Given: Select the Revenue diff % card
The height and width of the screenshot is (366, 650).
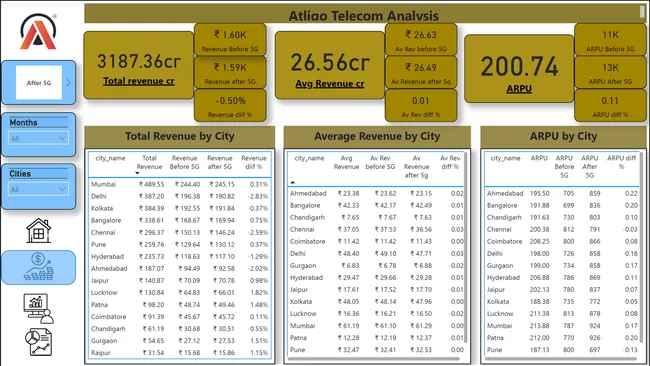Looking at the screenshot, I should tap(230, 105).
